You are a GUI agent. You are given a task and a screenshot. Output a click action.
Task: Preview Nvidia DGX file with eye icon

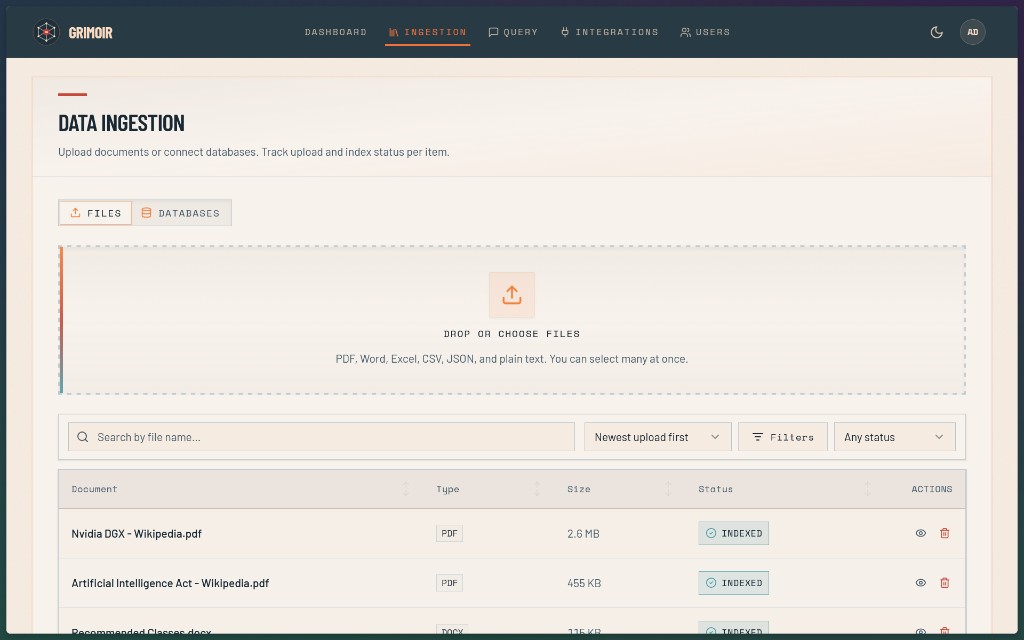[x=921, y=534]
